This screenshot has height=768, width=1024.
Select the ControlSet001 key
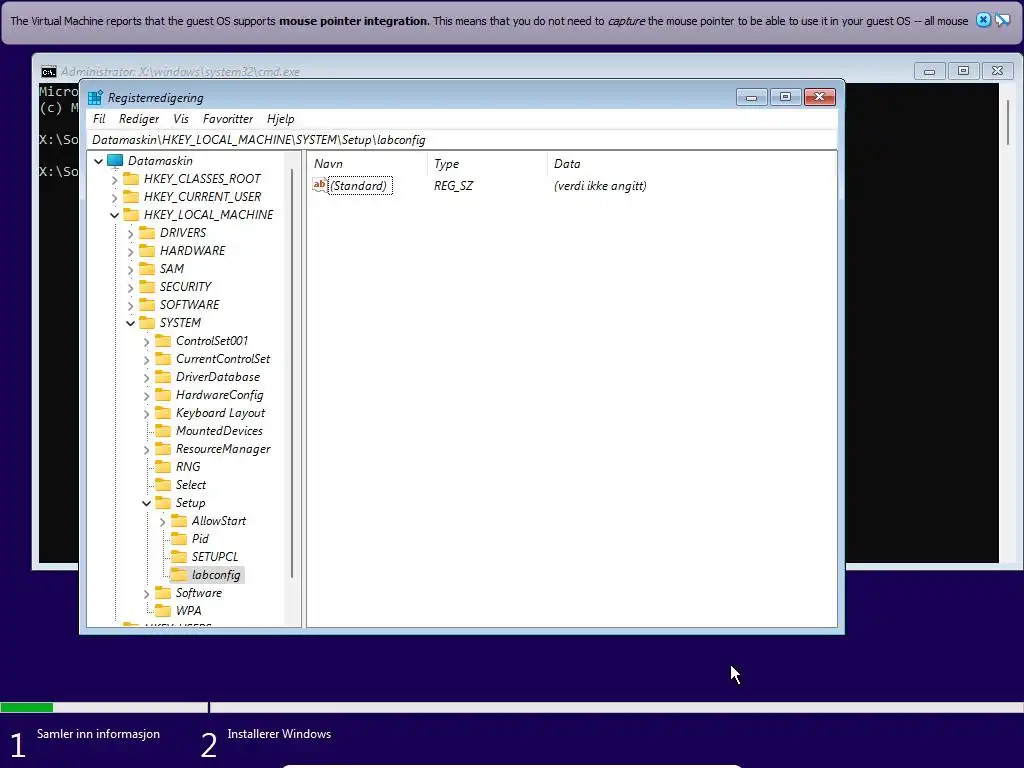tap(212, 341)
